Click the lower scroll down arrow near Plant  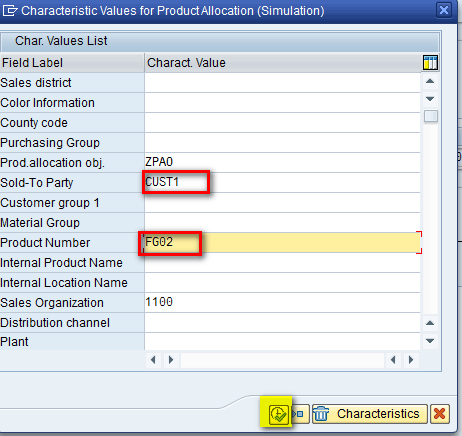(x=430, y=341)
